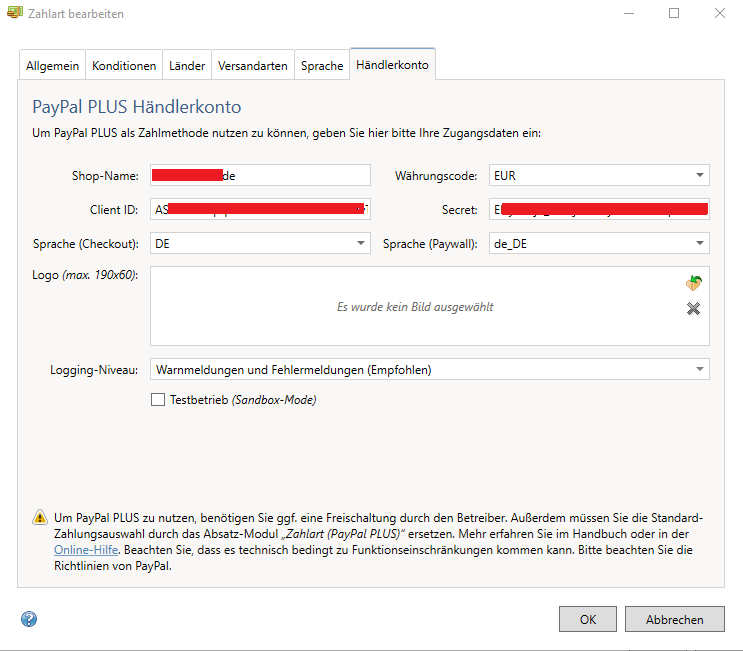Enable Testbetrieb Sandbox-Mode checkbox
Viewport: 743px width, 651px height.
158,400
